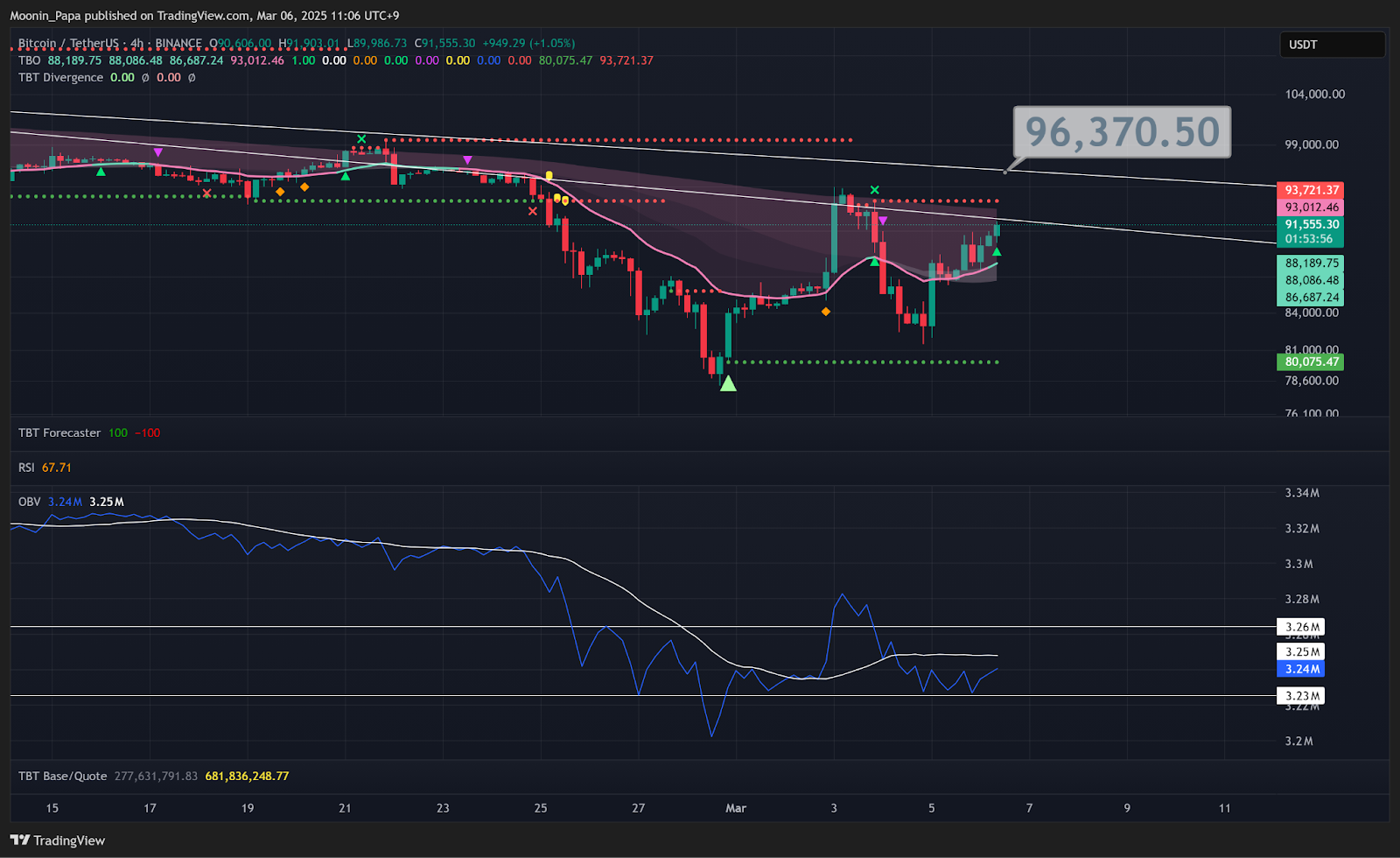Screen dimensions: 1400x858
Task: Click the large green triangle below the chart low
Action: coord(728,383)
